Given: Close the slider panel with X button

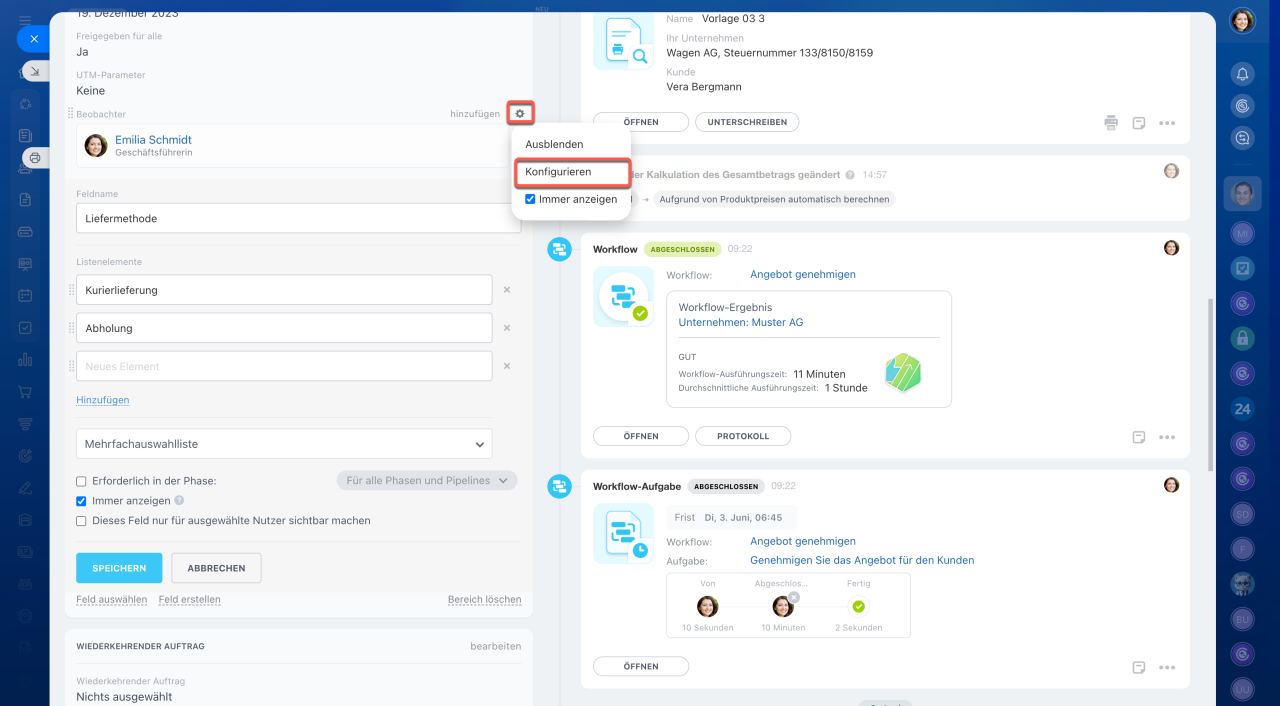Looking at the screenshot, I should [x=33, y=39].
